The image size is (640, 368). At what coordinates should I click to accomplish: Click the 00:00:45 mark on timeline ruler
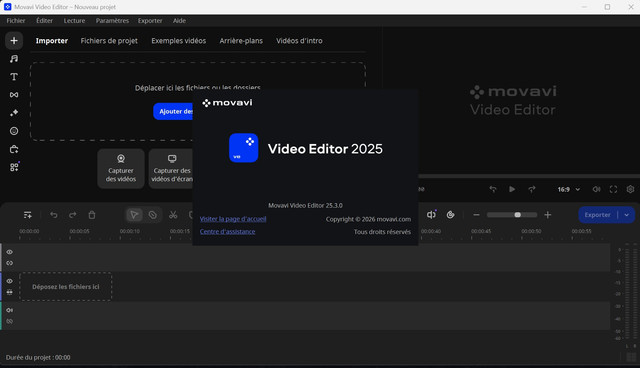point(481,231)
